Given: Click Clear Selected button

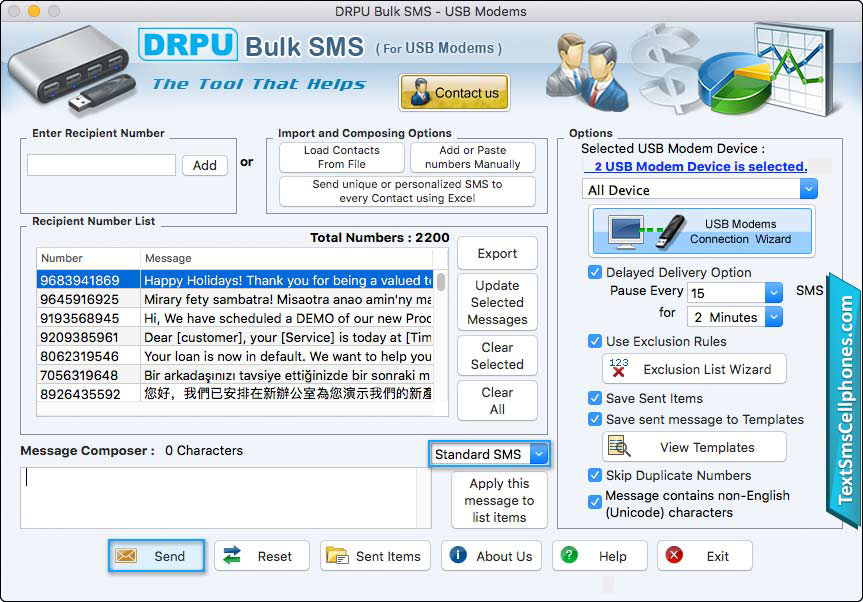Looking at the screenshot, I should coord(497,355).
